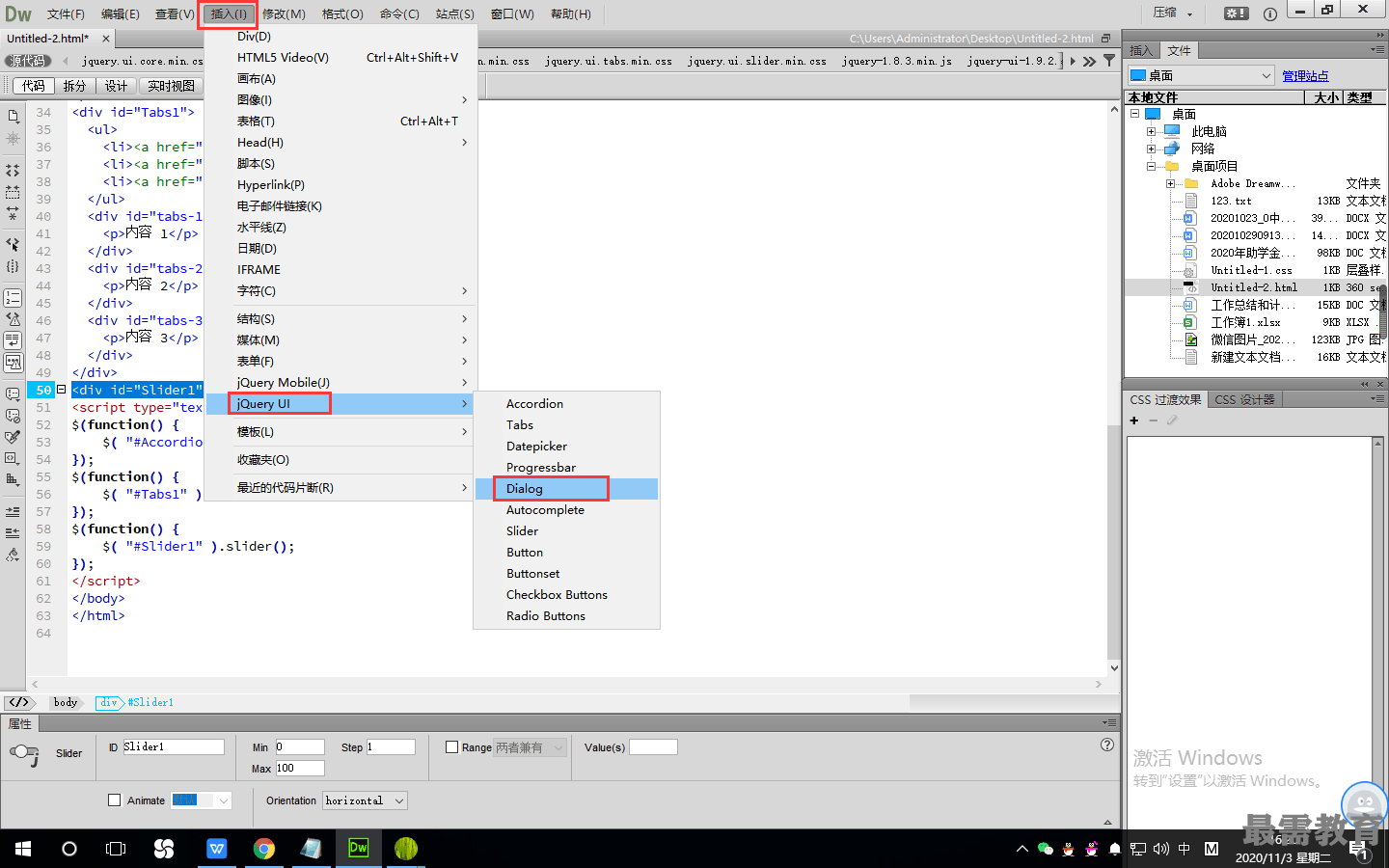Click the Chrome icon in taskbar
Viewport: 1389px width, 868px height.
[x=263, y=849]
